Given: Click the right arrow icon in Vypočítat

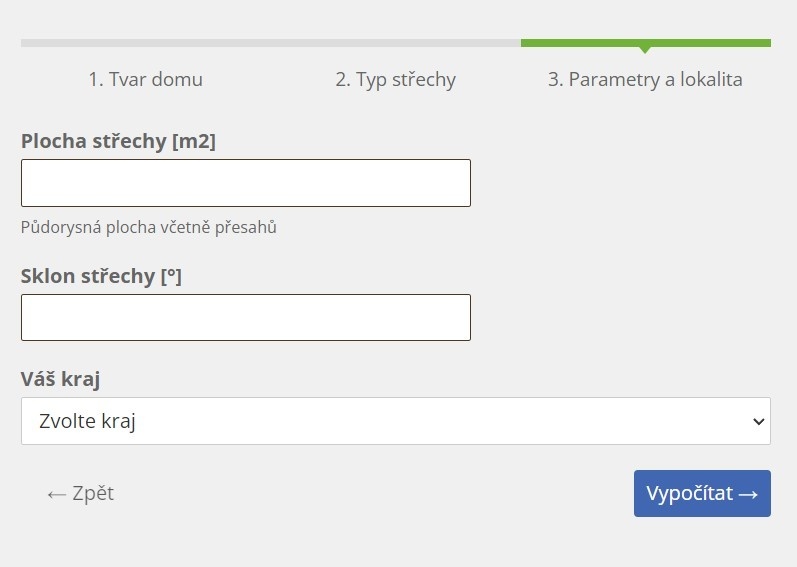Looking at the screenshot, I should 748,494.
